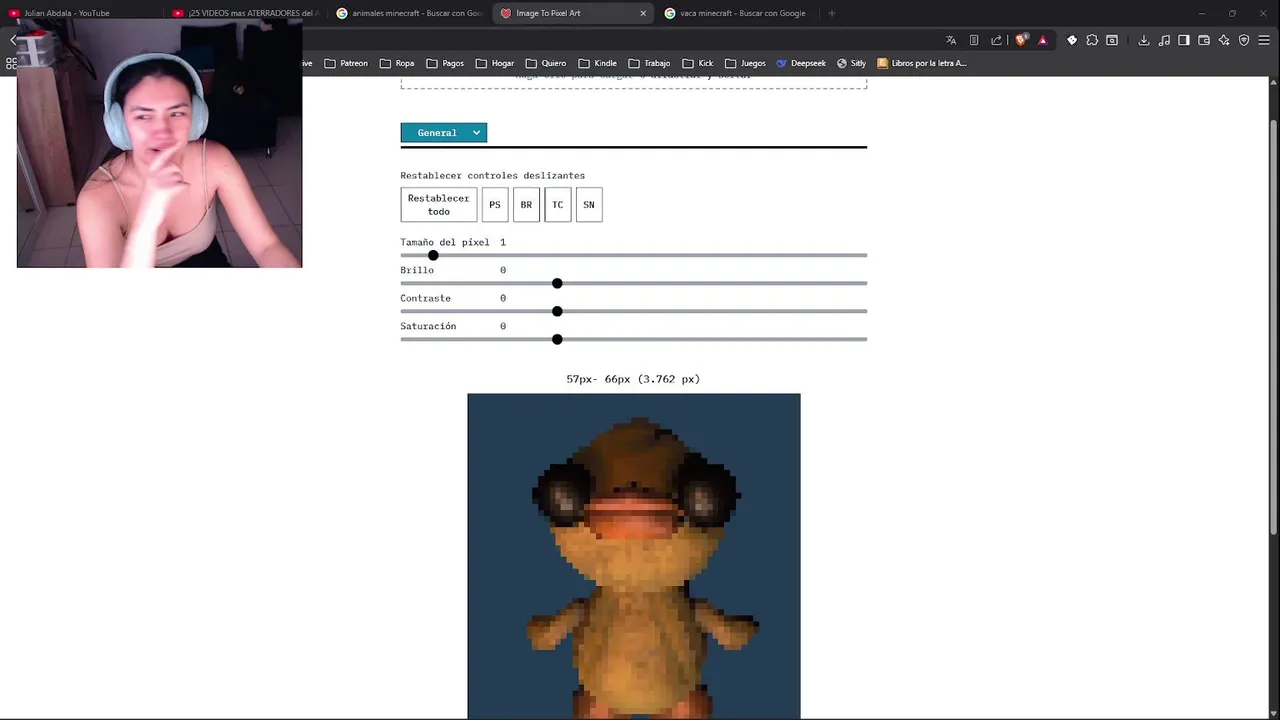Open reader mode icon in address bar
The image size is (1280, 720).
pyautogui.click(x=974, y=40)
